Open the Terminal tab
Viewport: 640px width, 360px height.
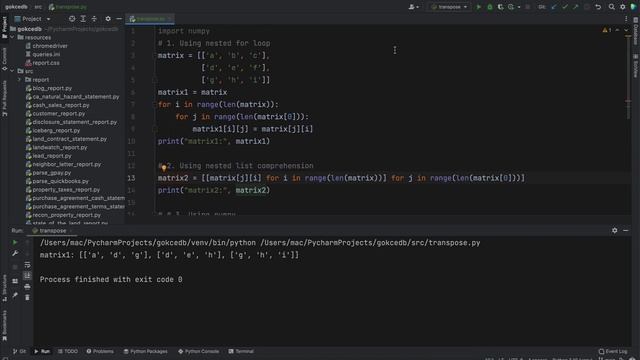click(x=241, y=351)
